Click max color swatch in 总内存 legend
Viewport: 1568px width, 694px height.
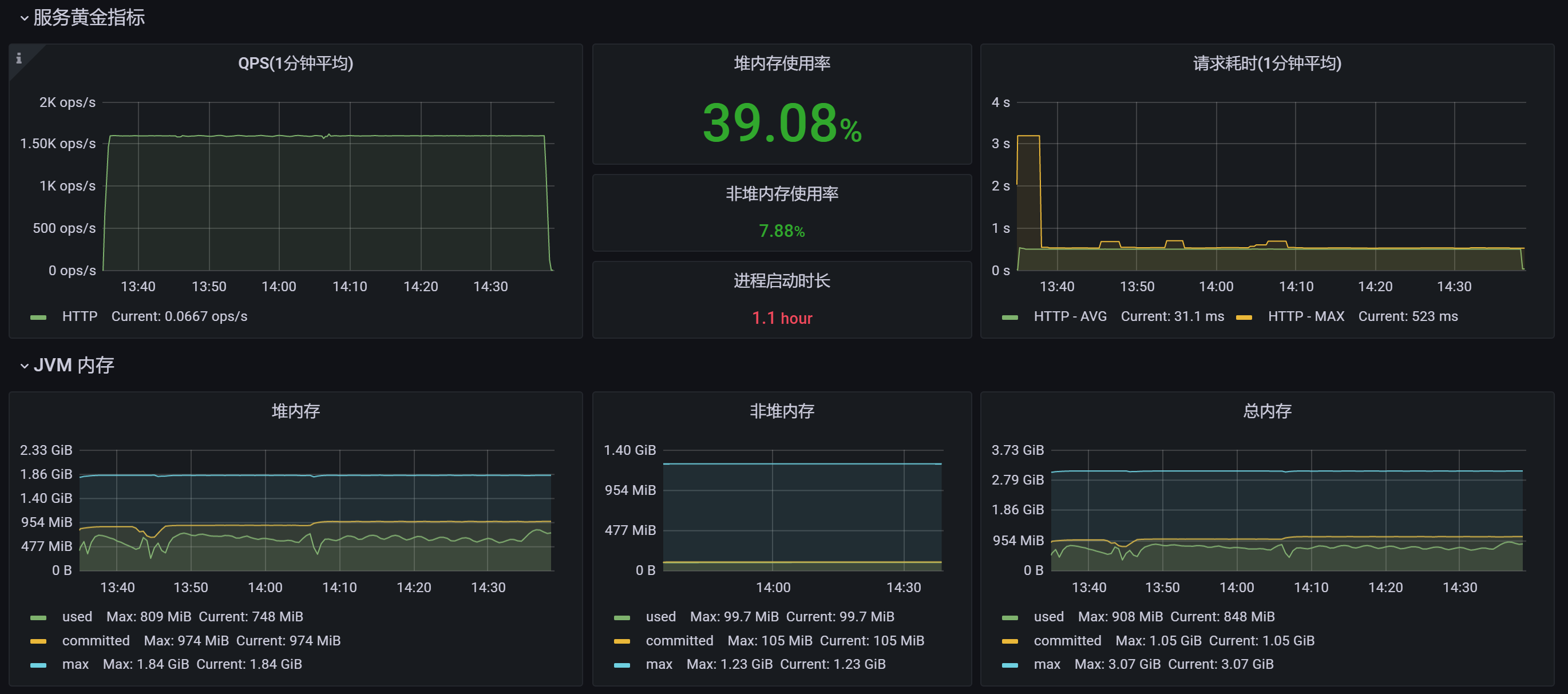click(1010, 665)
